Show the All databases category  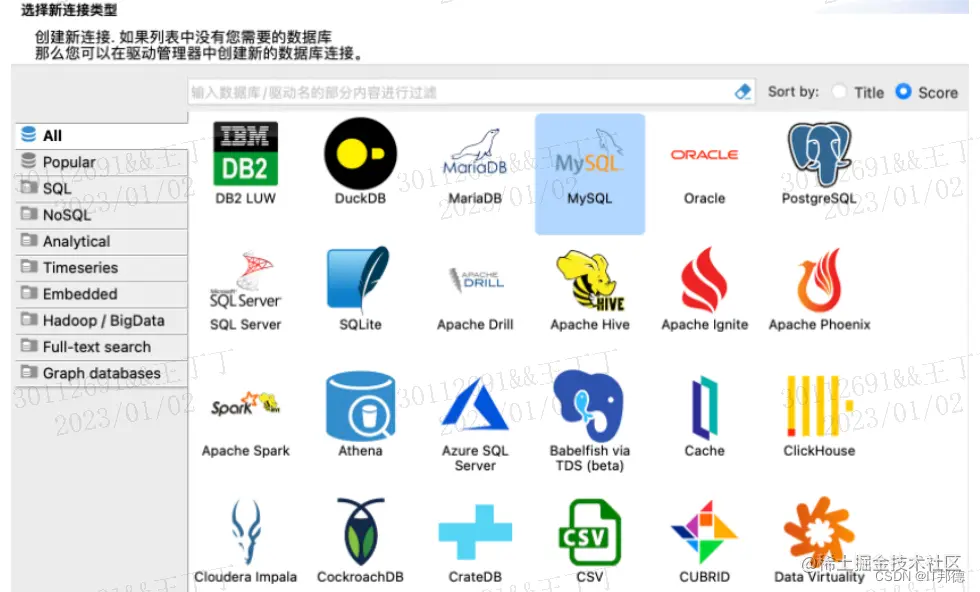101,135
